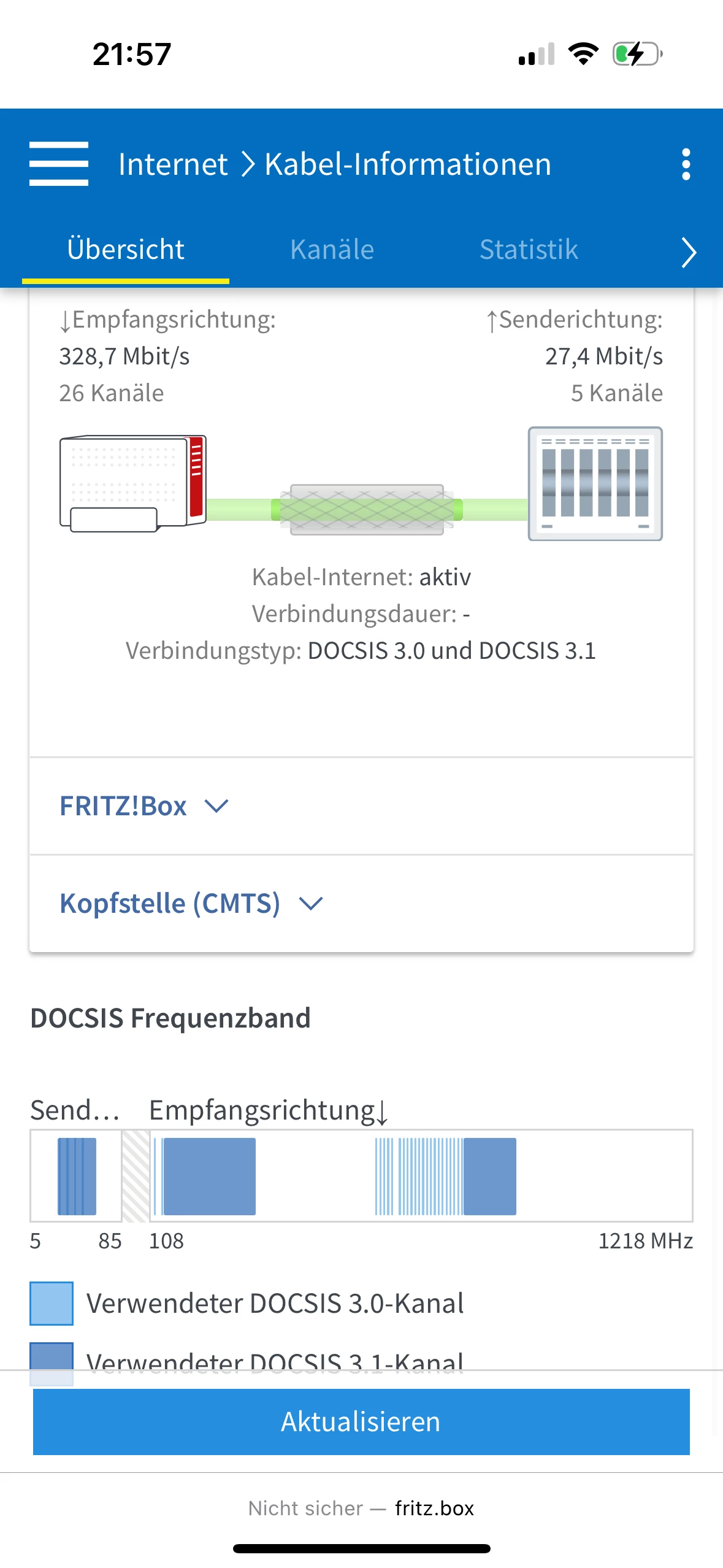Tap the CMTS headend illustration

point(595,483)
